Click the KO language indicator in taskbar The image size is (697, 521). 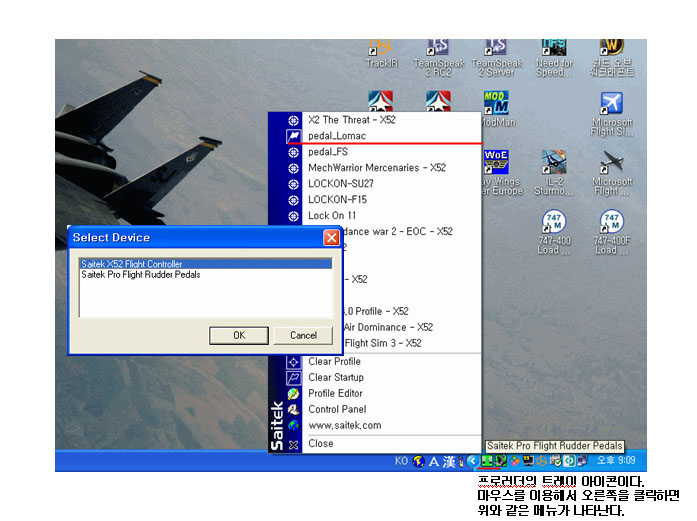401,461
